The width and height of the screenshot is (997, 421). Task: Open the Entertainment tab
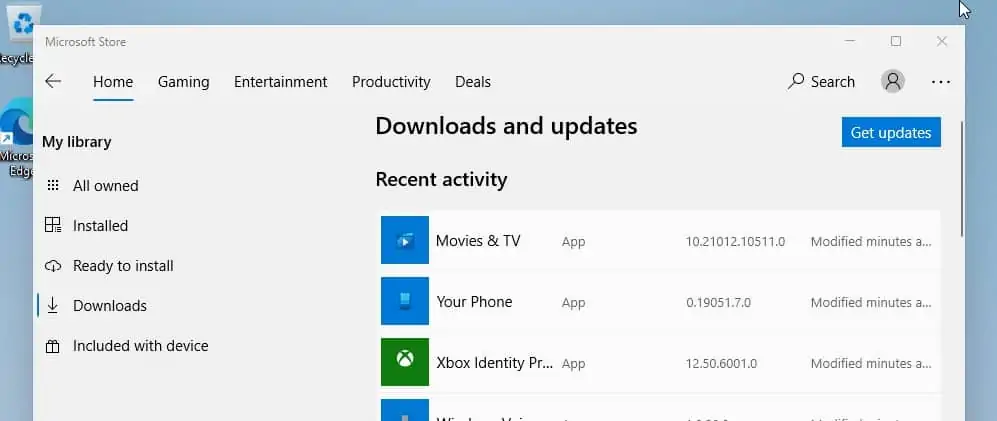[280, 82]
